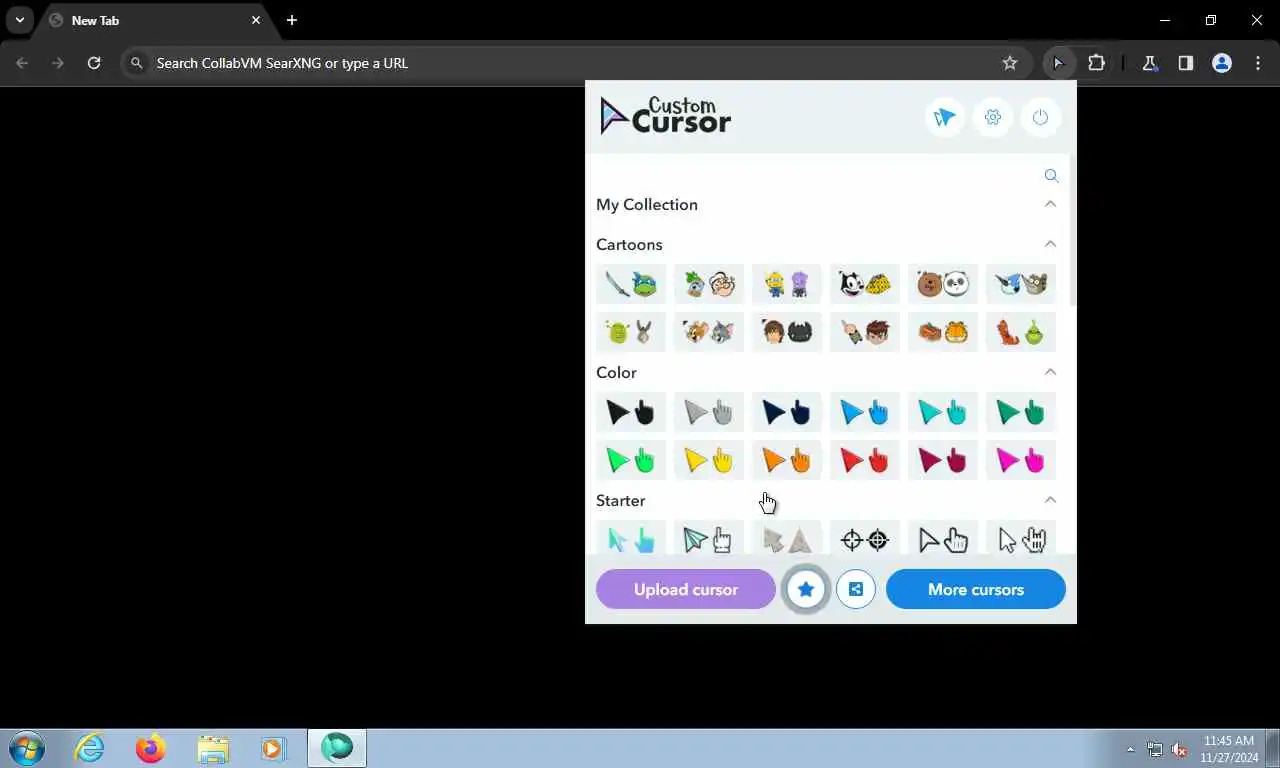This screenshot has width=1280, height=768.
Task: Click the muted volume tray icon
Action: pyautogui.click(x=1180, y=749)
